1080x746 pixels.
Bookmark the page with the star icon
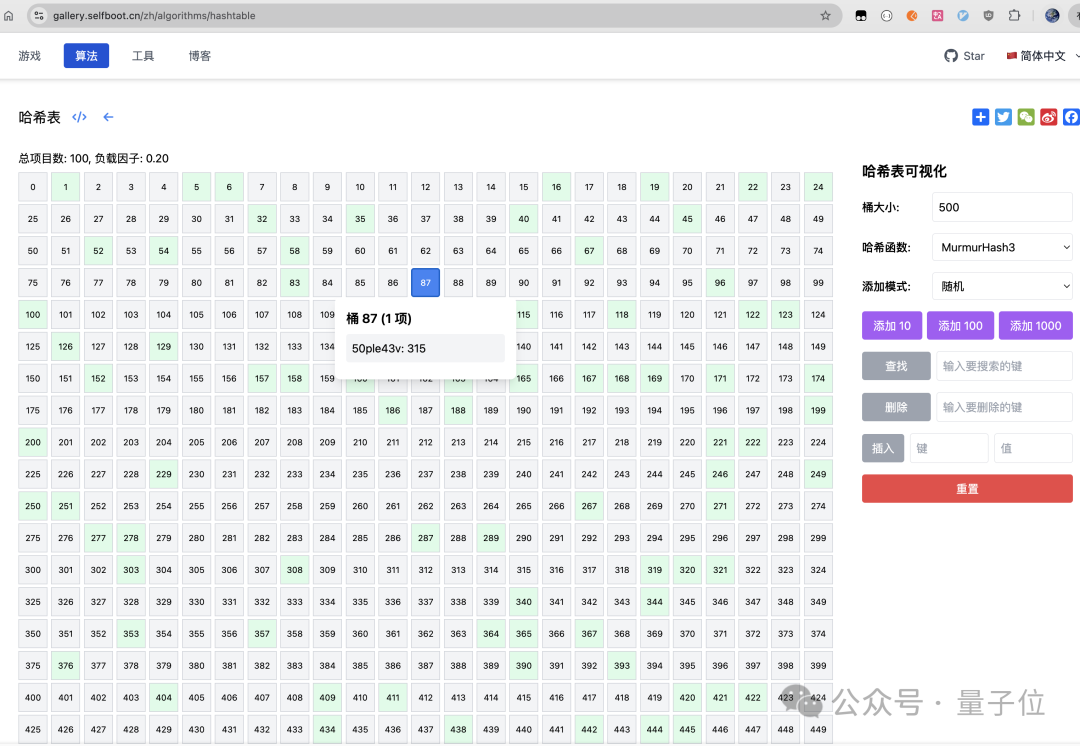click(825, 15)
